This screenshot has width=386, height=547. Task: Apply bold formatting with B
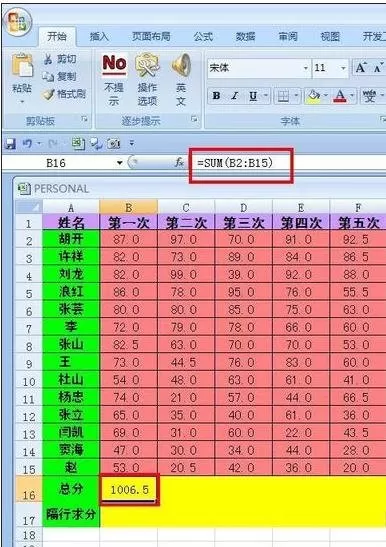click(216, 96)
